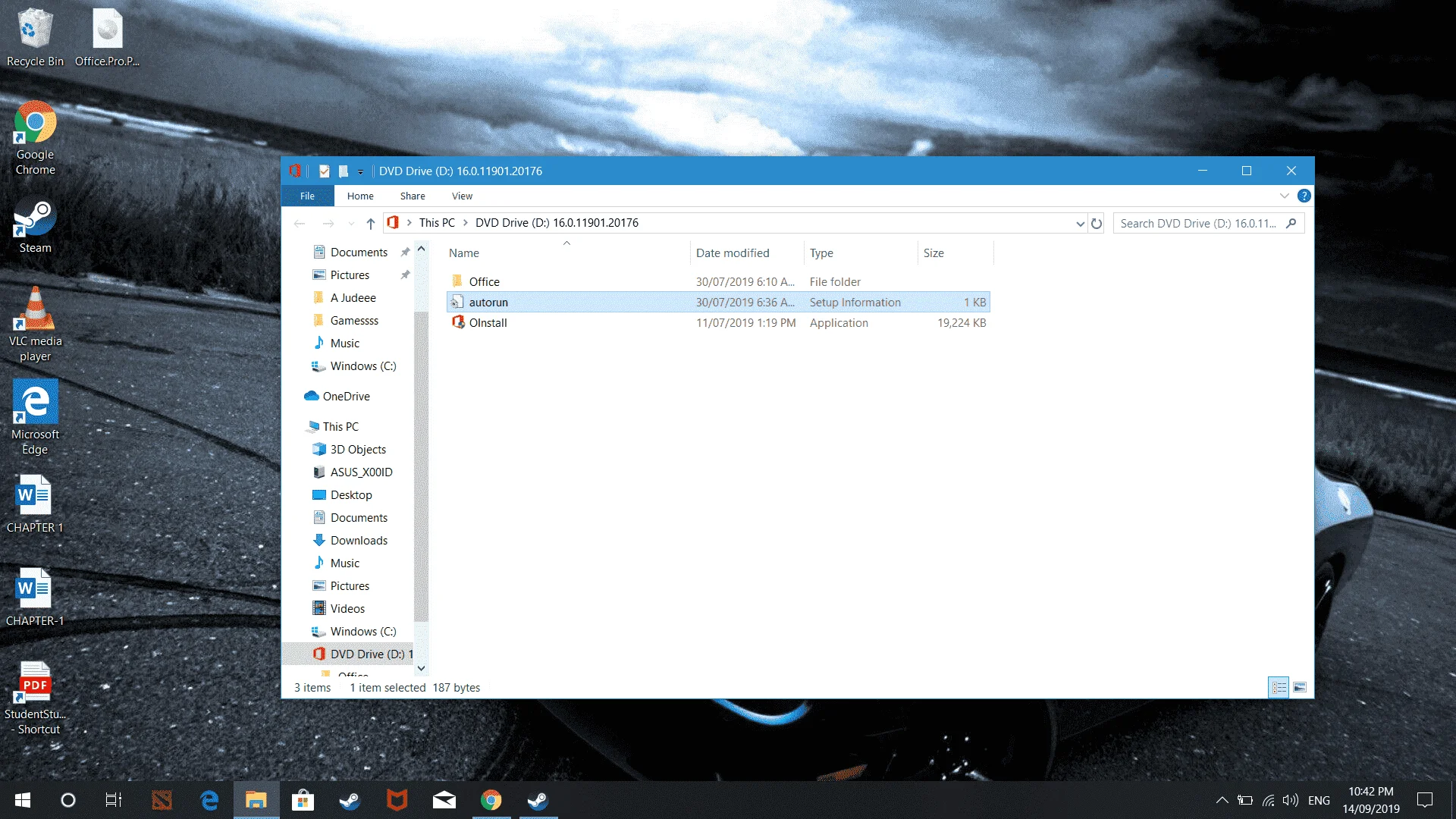Screen dimensions: 1456x819
Task: Select StudentStu... PDF shortcut on desktop
Action: 35,698
